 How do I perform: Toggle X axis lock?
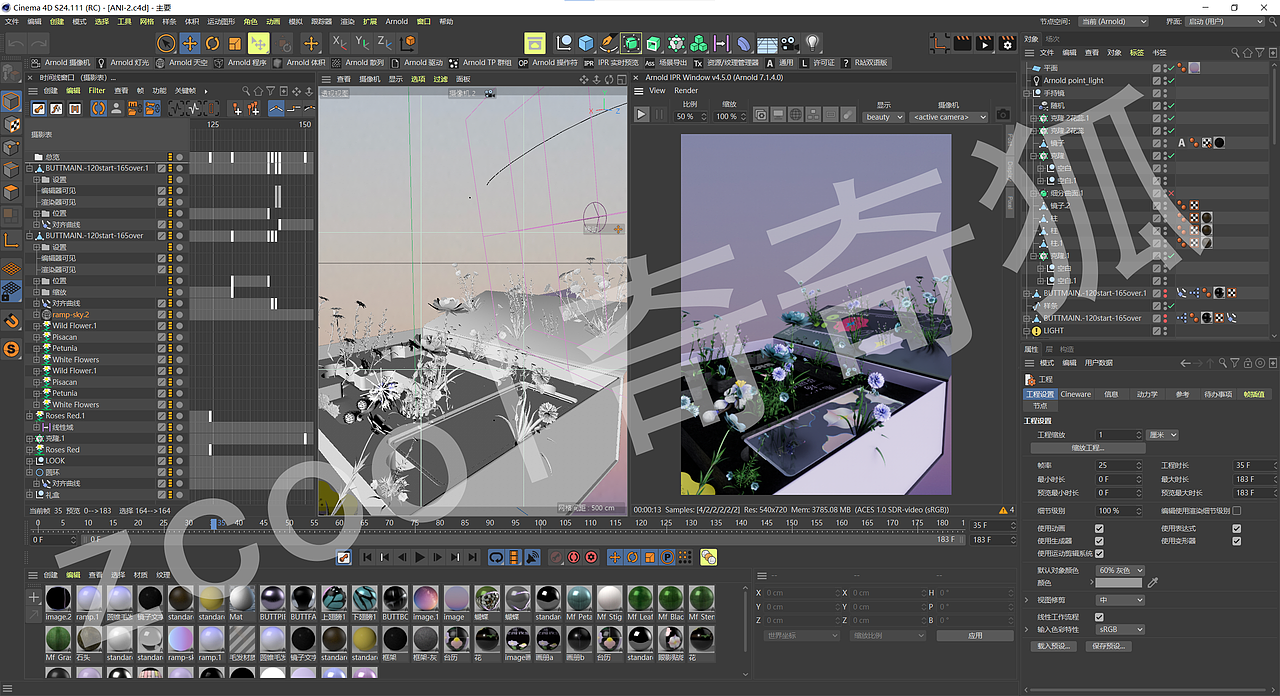339,43
